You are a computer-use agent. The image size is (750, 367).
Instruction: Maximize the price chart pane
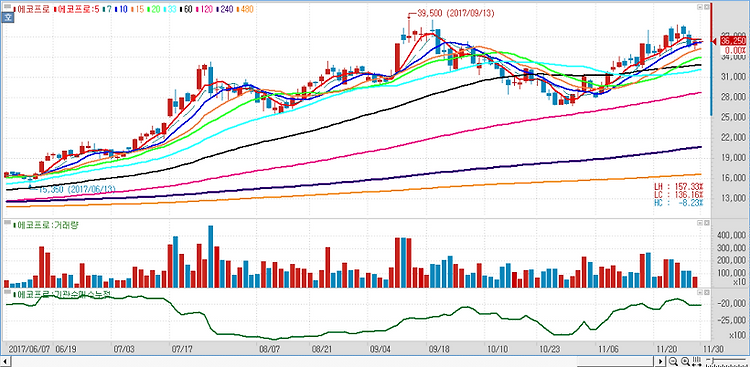coord(706,8)
